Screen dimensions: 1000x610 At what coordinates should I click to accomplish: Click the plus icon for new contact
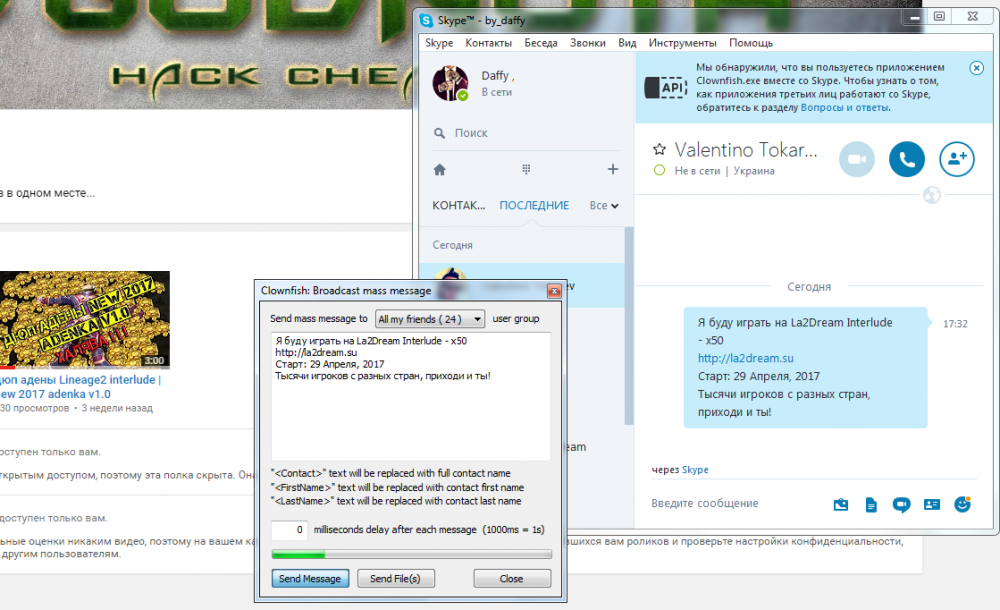(x=613, y=169)
